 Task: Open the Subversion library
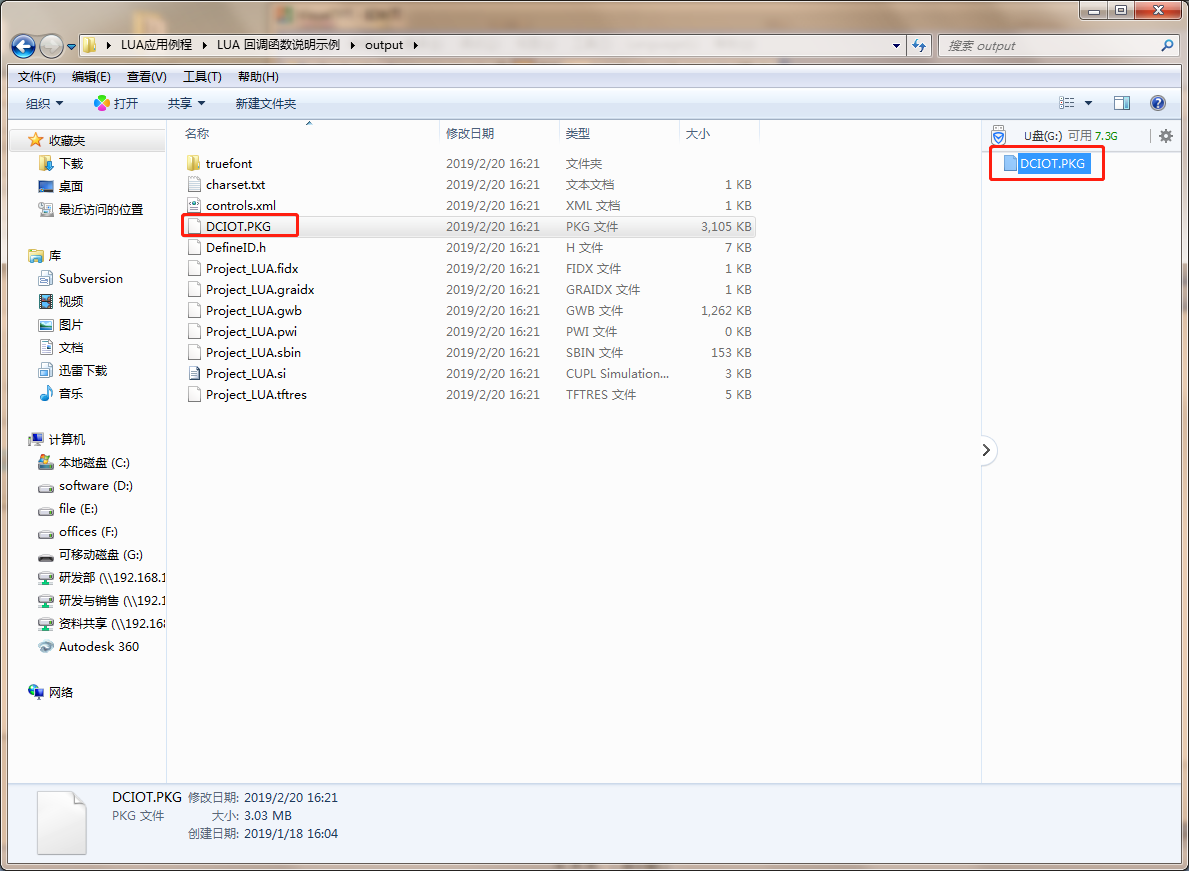tap(90, 278)
